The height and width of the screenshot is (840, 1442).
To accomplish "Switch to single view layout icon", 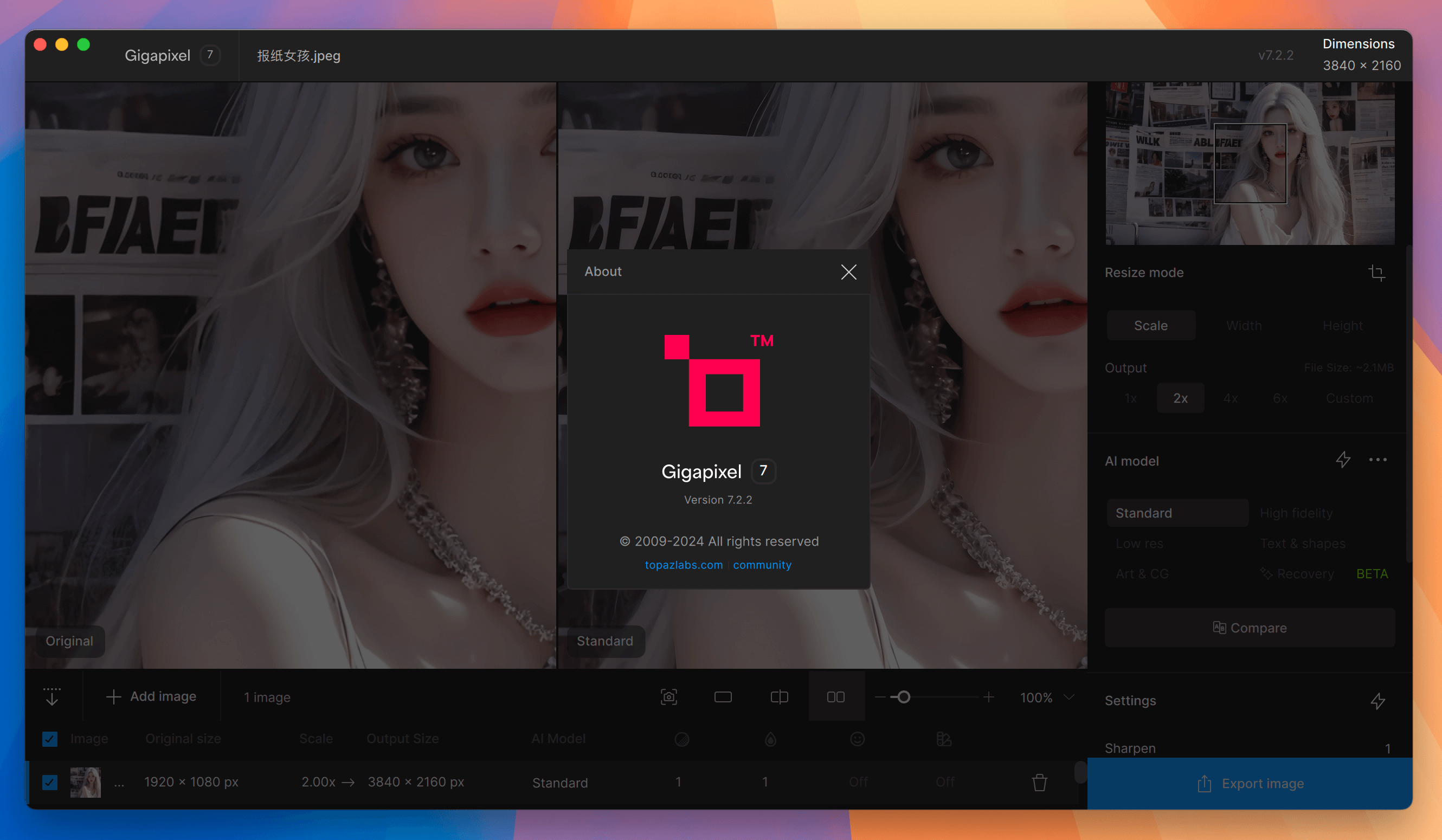I will 723,697.
